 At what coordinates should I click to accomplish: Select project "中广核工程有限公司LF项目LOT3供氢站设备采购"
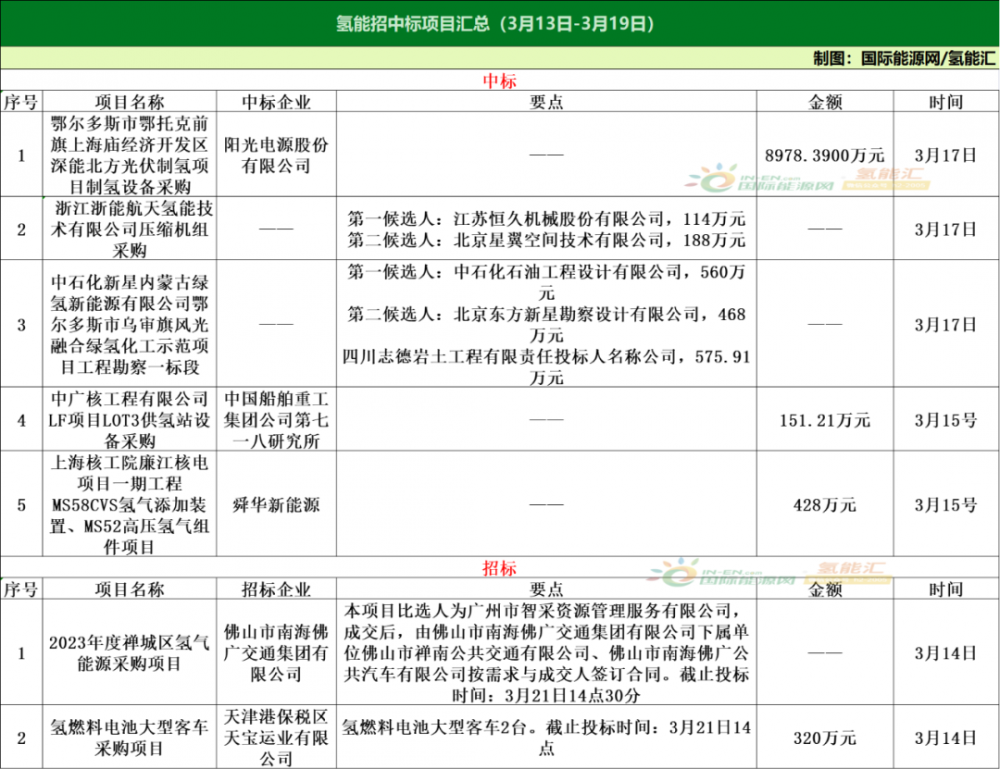pyautogui.click(x=129, y=420)
